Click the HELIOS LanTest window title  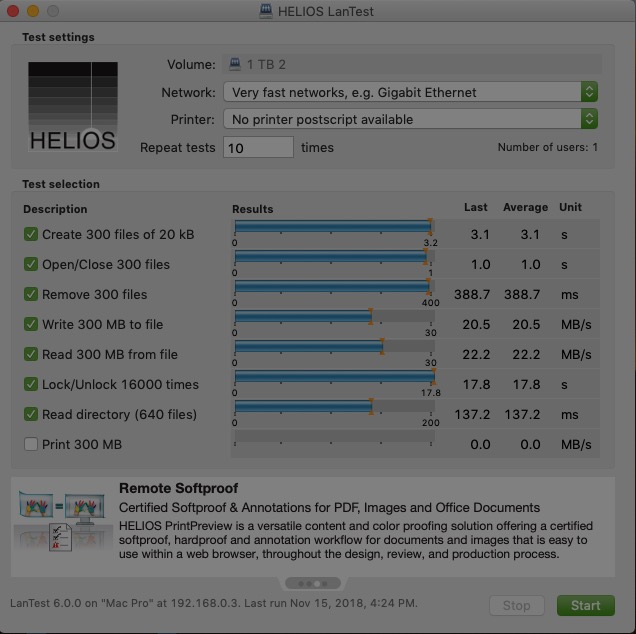click(x=326, y=11)
